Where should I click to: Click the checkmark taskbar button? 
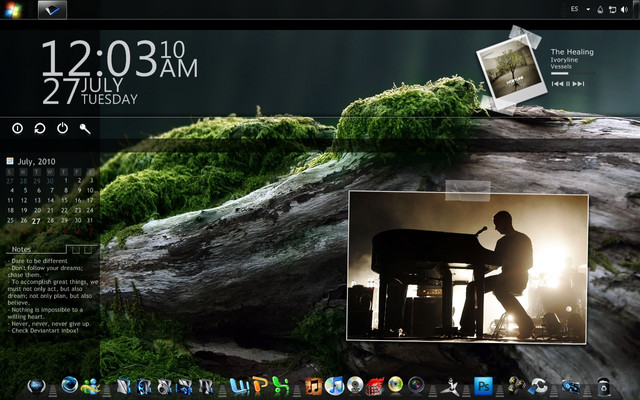point(52,10)
